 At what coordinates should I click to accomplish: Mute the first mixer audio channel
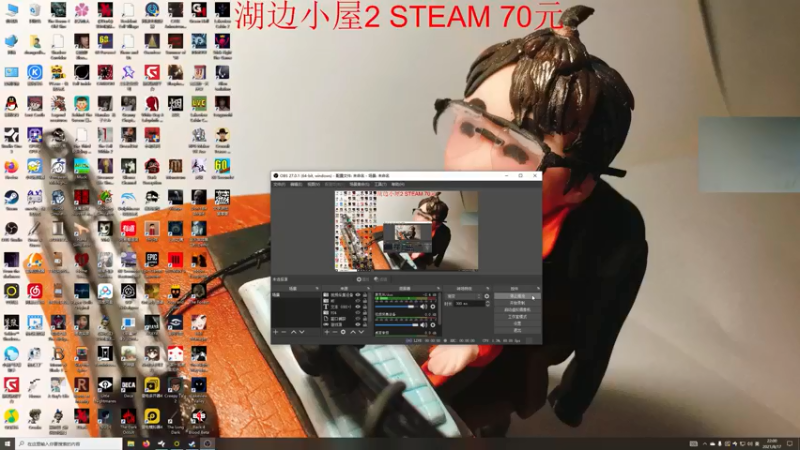423,307
